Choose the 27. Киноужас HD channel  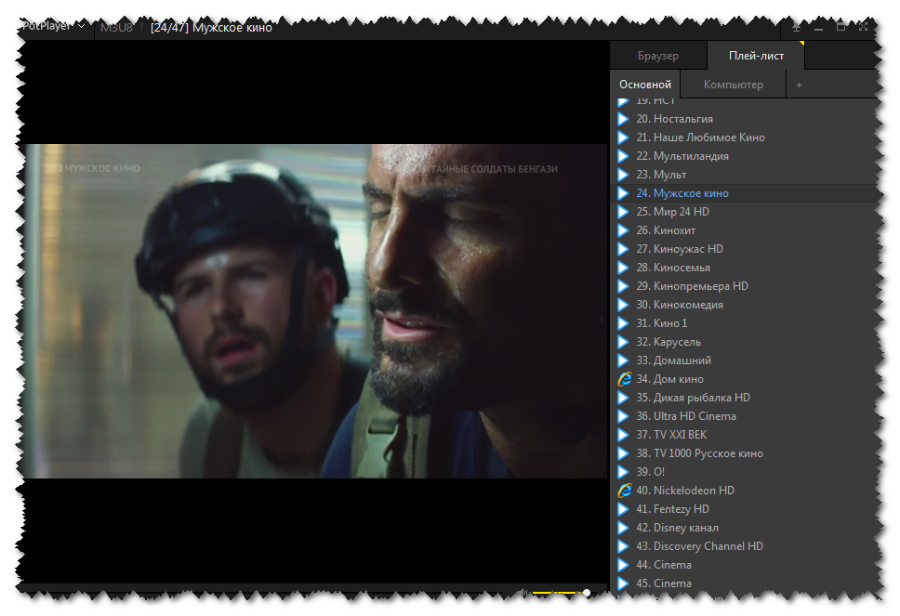coord(745,249)
